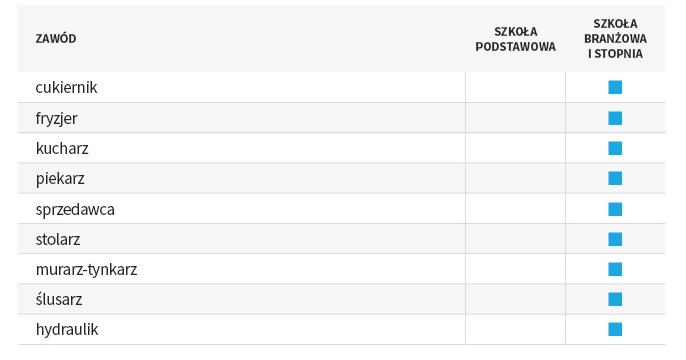Click the blue marker for kucharz
Image resolution: width=686 pixels, height=360 pixels.
[x=615, y=148]
